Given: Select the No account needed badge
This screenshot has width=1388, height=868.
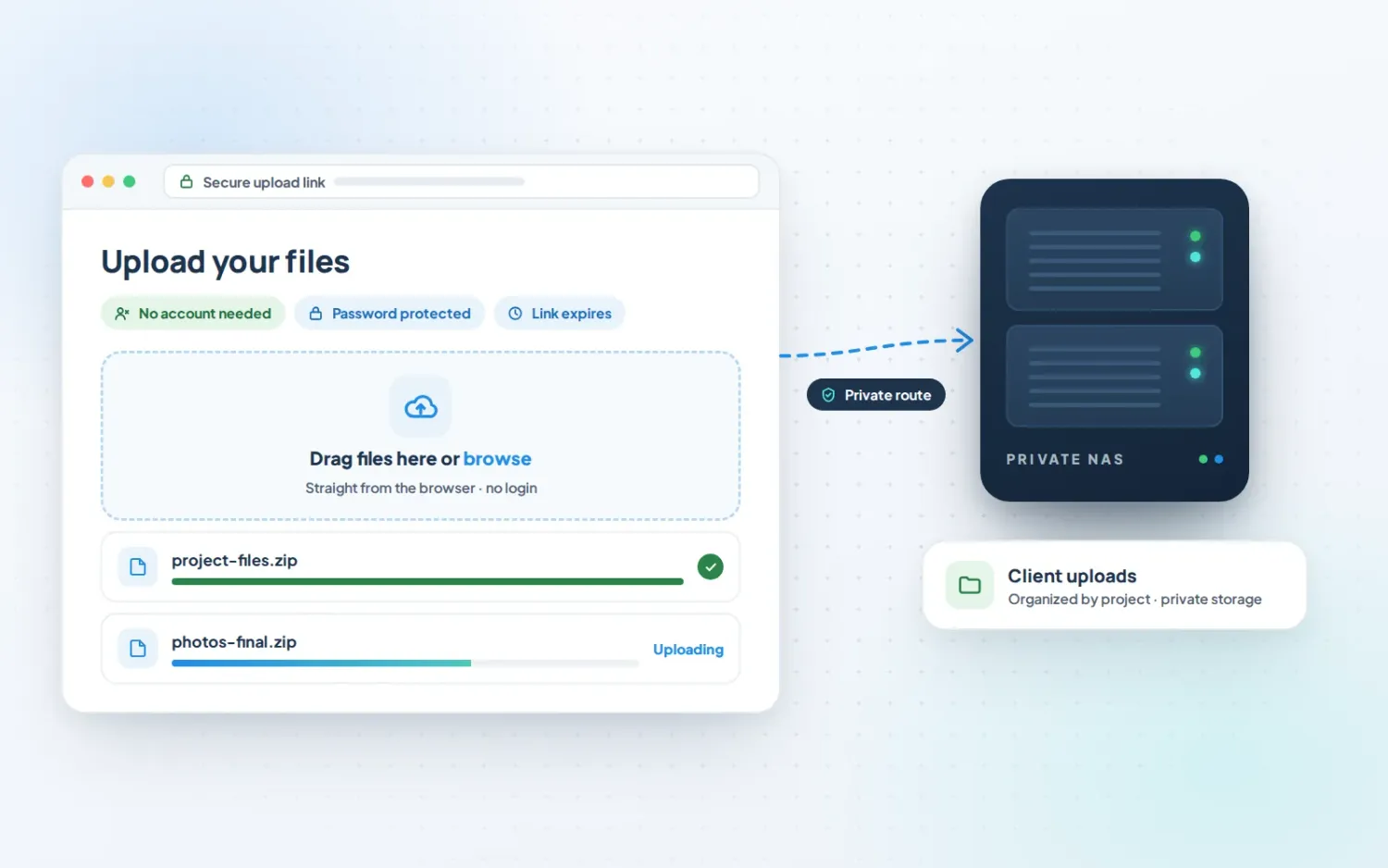Looking at the screenshot, I should click(193, 314).
